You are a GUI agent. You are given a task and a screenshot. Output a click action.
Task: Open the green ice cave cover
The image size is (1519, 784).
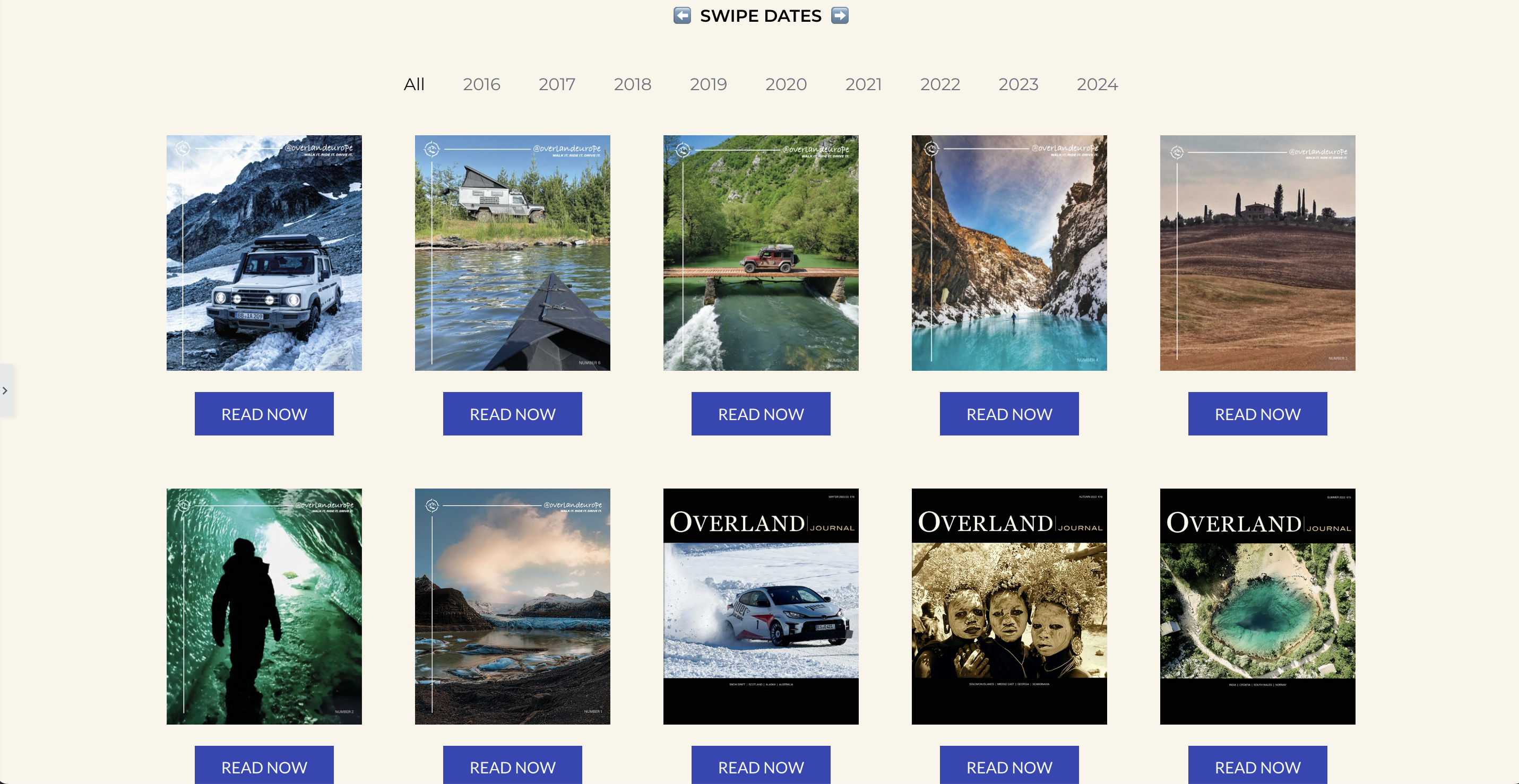(x=264, y=606)
